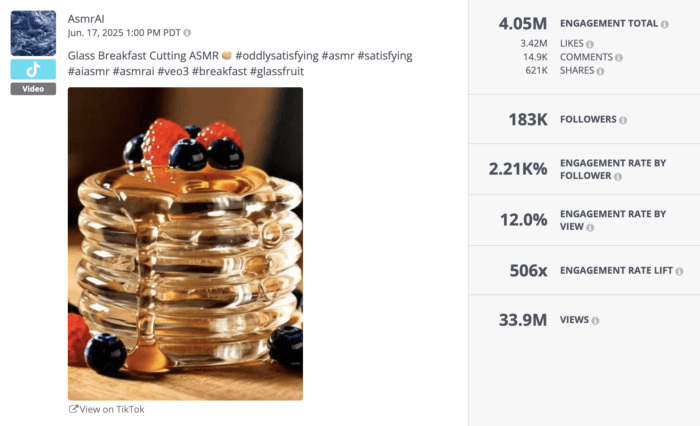Image resolution: width=700 pixels, height=426 pixels.
Task: Open the AsmrAI account name
Action: (88, 18)
